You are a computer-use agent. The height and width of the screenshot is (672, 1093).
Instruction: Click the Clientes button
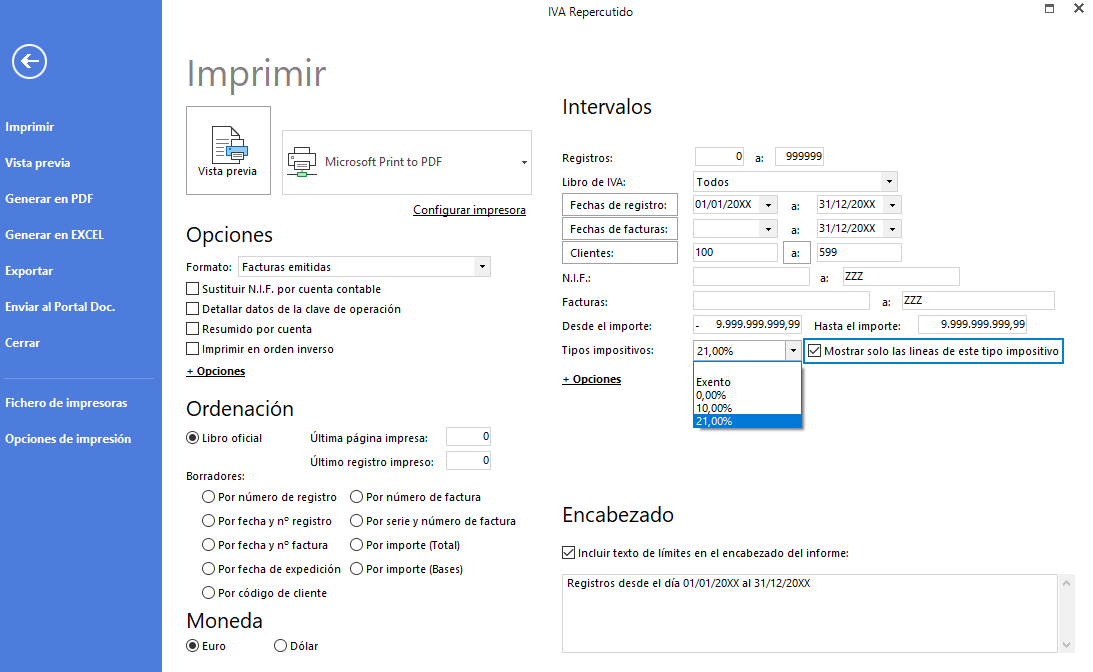[620, 253]
